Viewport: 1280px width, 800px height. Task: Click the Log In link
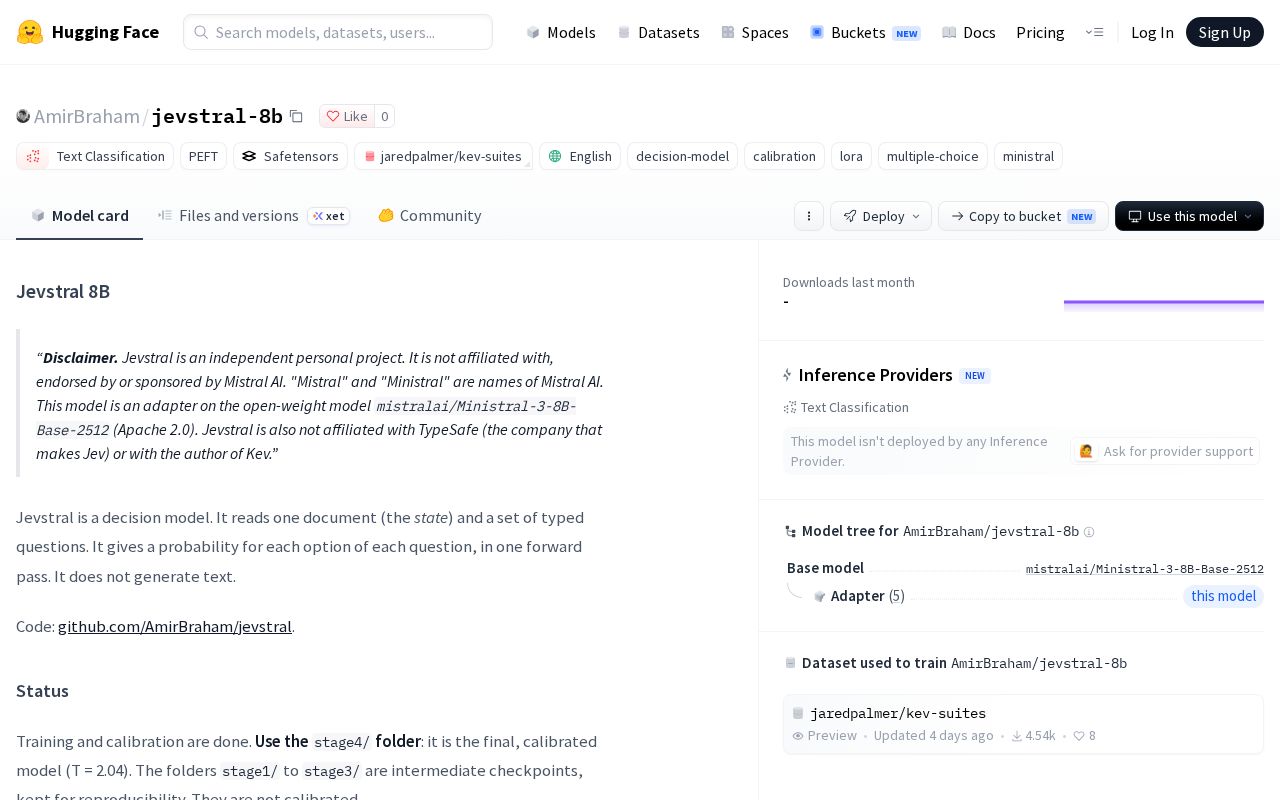[1152, 32]
